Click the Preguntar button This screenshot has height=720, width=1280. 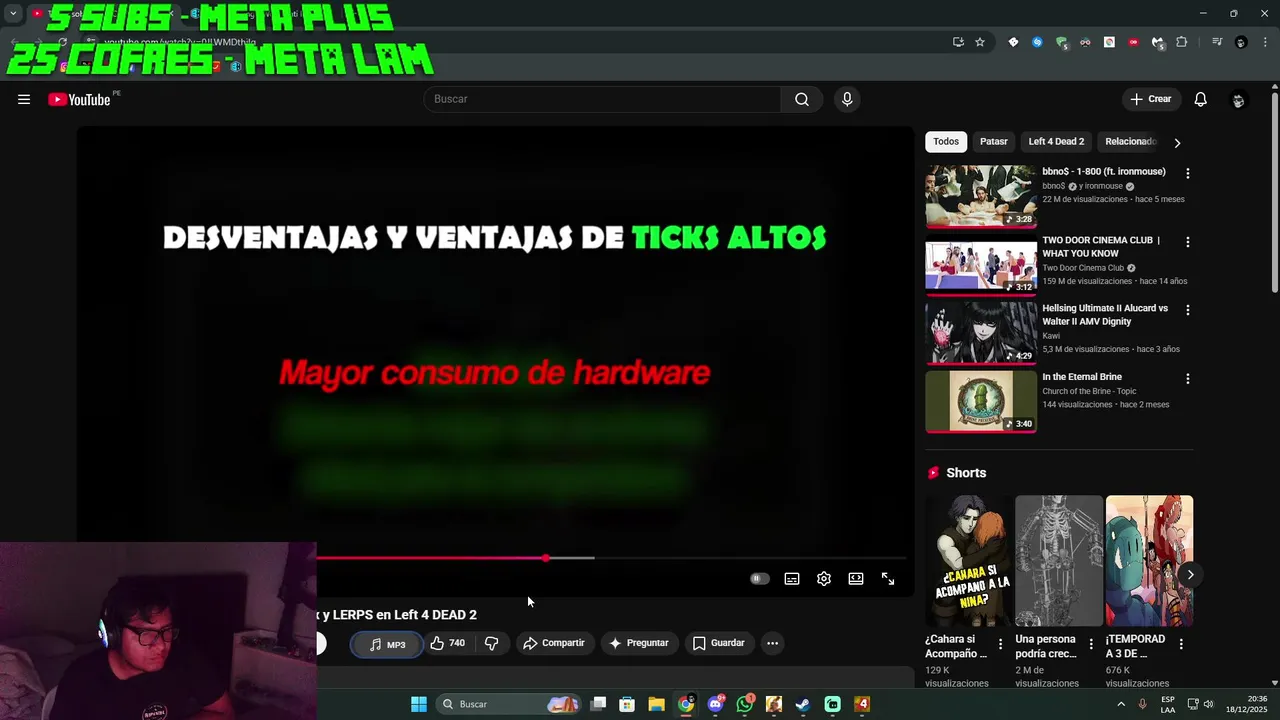click(639, 643)
